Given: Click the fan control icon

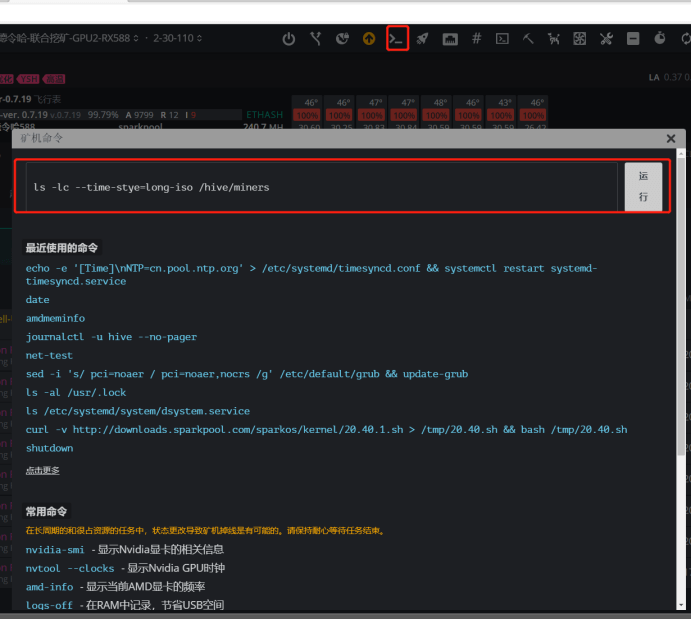Looking at the screenshot, I should (x=579, y=39).
